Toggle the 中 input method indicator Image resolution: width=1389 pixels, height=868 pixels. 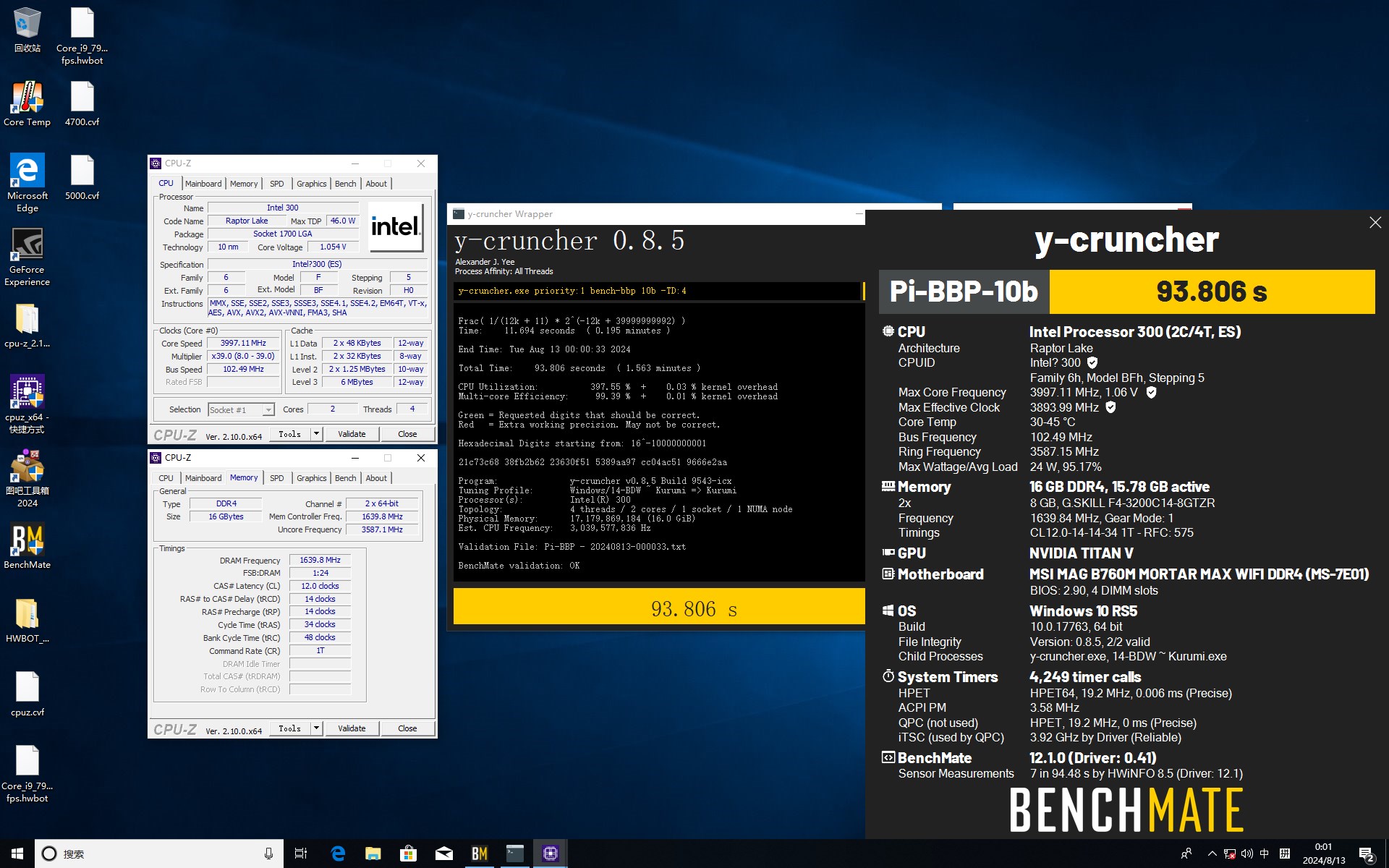click(1264, 854)
